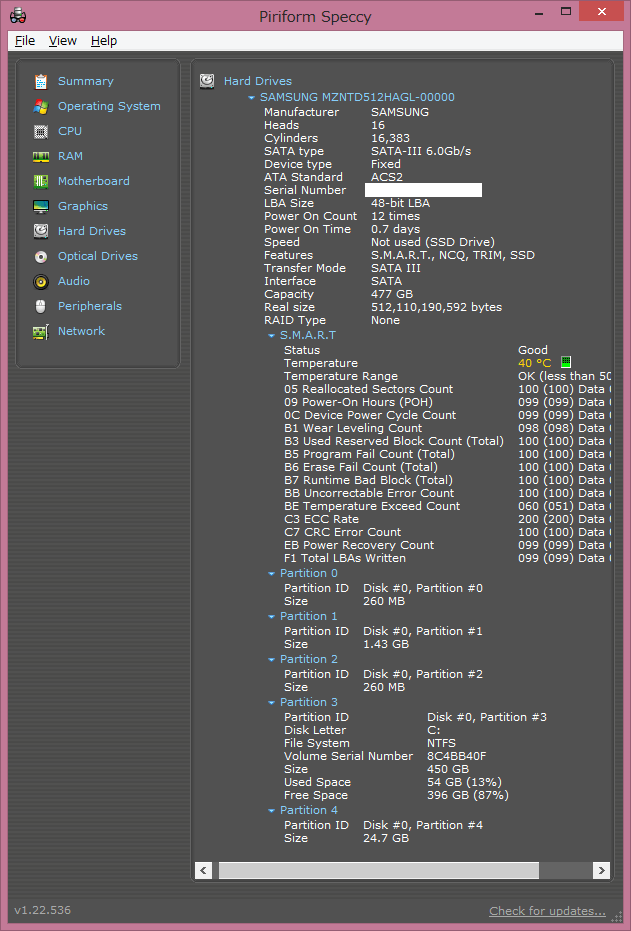Collapse the Partition 0 node

[271, 574]
